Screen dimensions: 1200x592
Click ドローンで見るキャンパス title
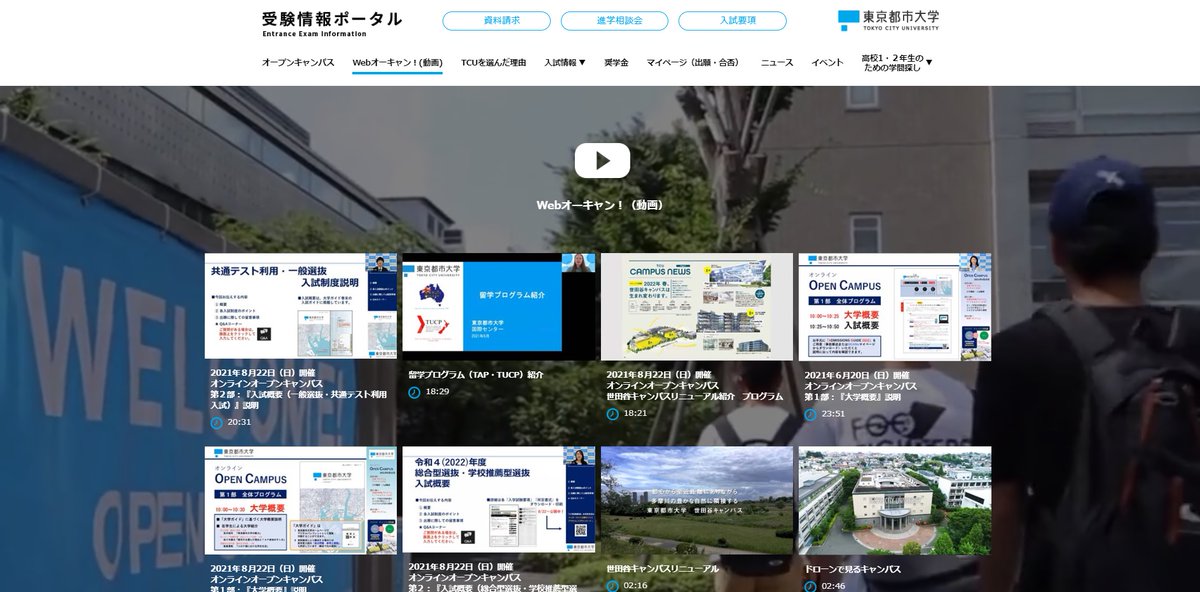[852, 569]
